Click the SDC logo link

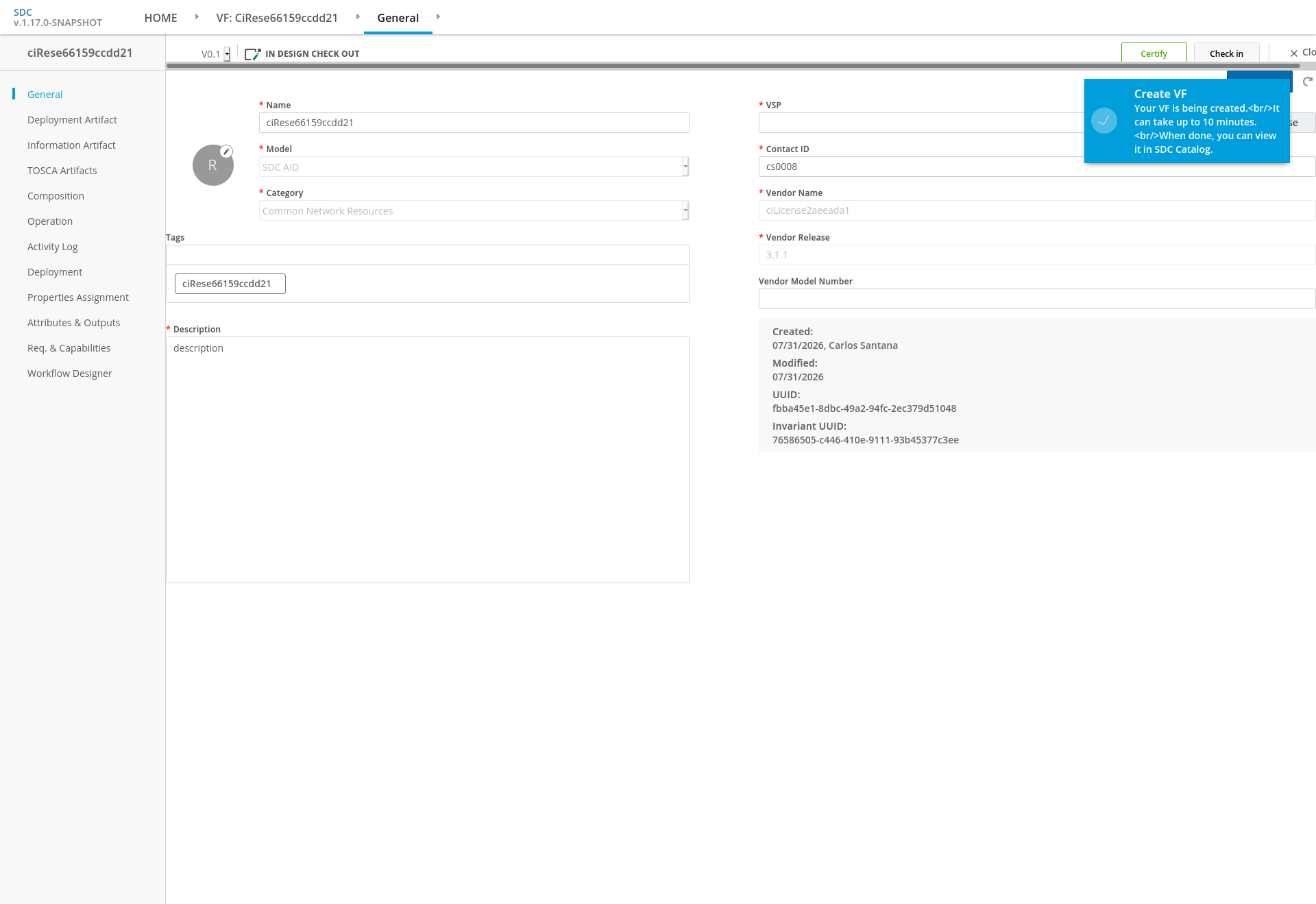click(x=23, y=12)
